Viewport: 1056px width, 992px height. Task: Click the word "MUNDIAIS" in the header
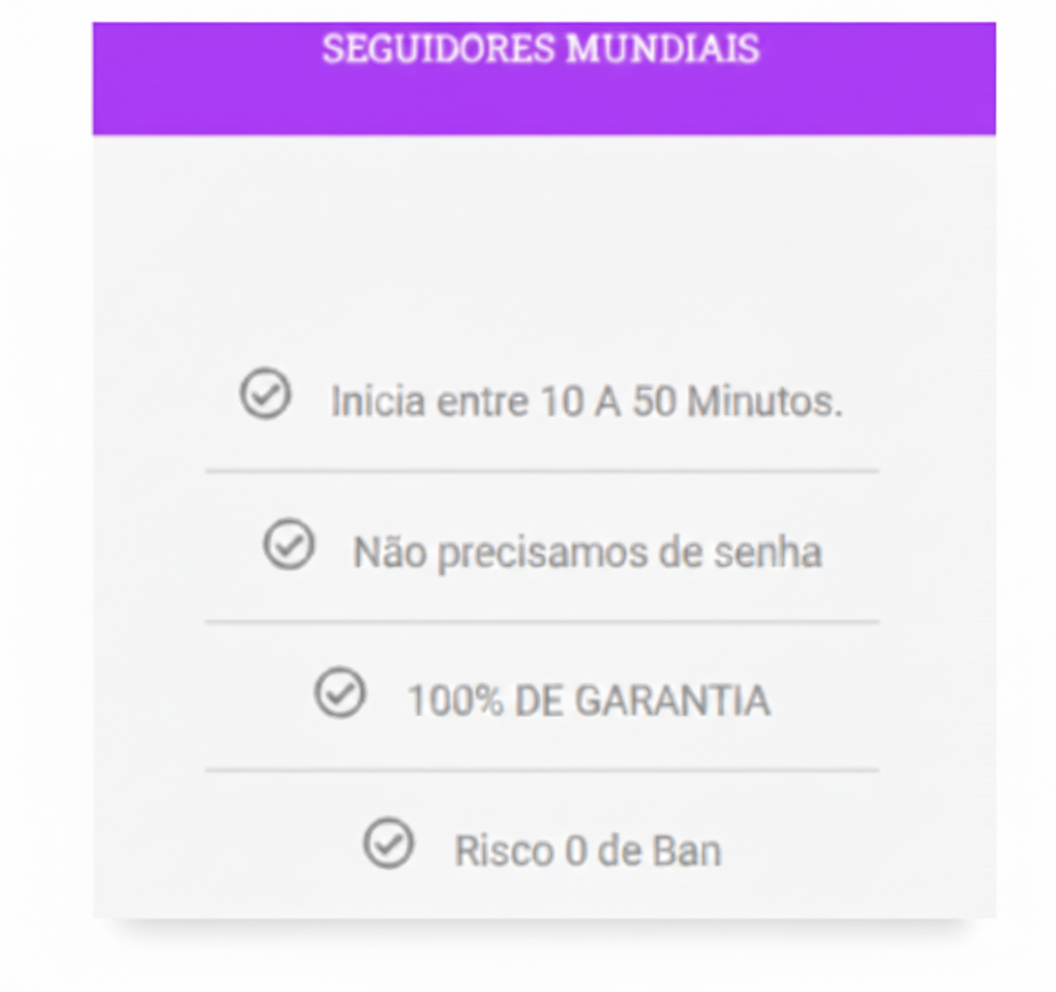click(663, 50)
